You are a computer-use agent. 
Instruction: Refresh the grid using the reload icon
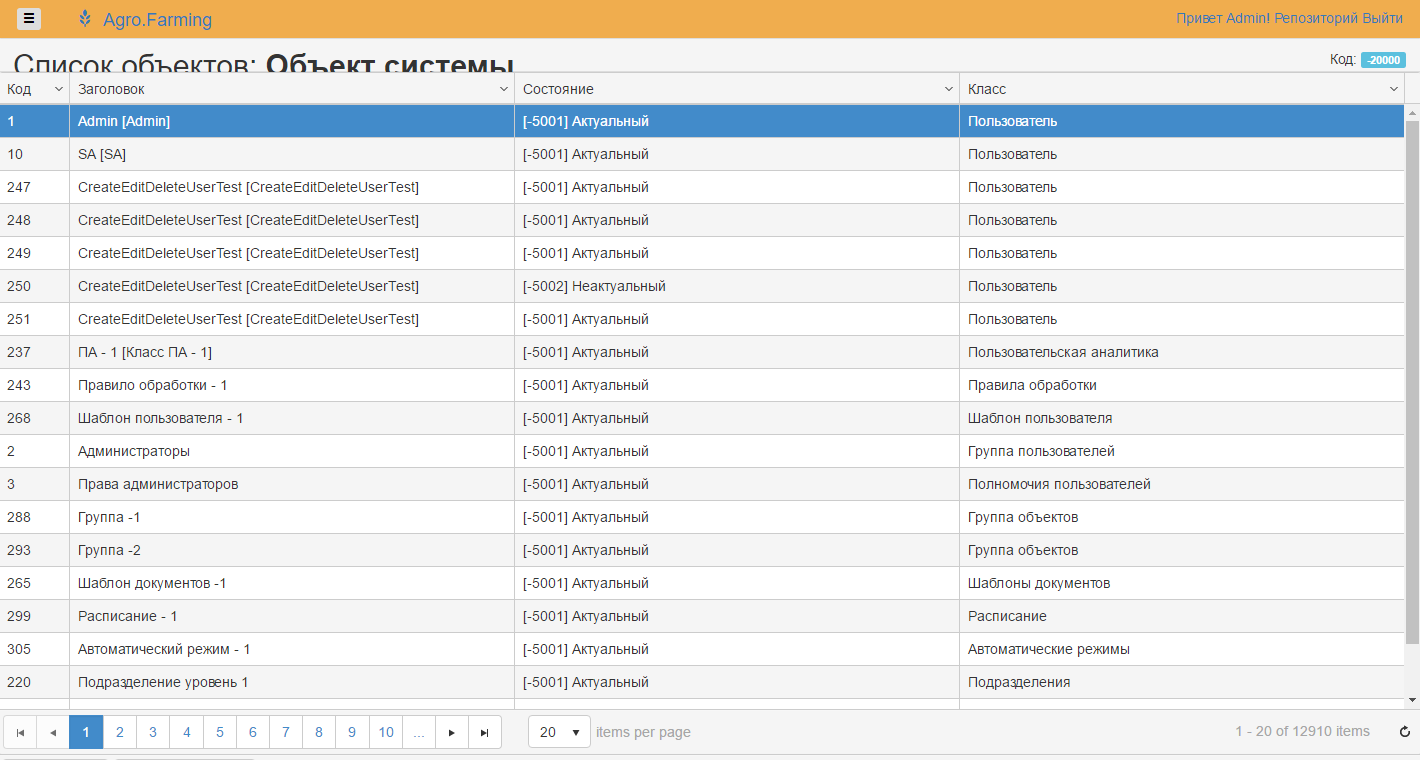1405,732
